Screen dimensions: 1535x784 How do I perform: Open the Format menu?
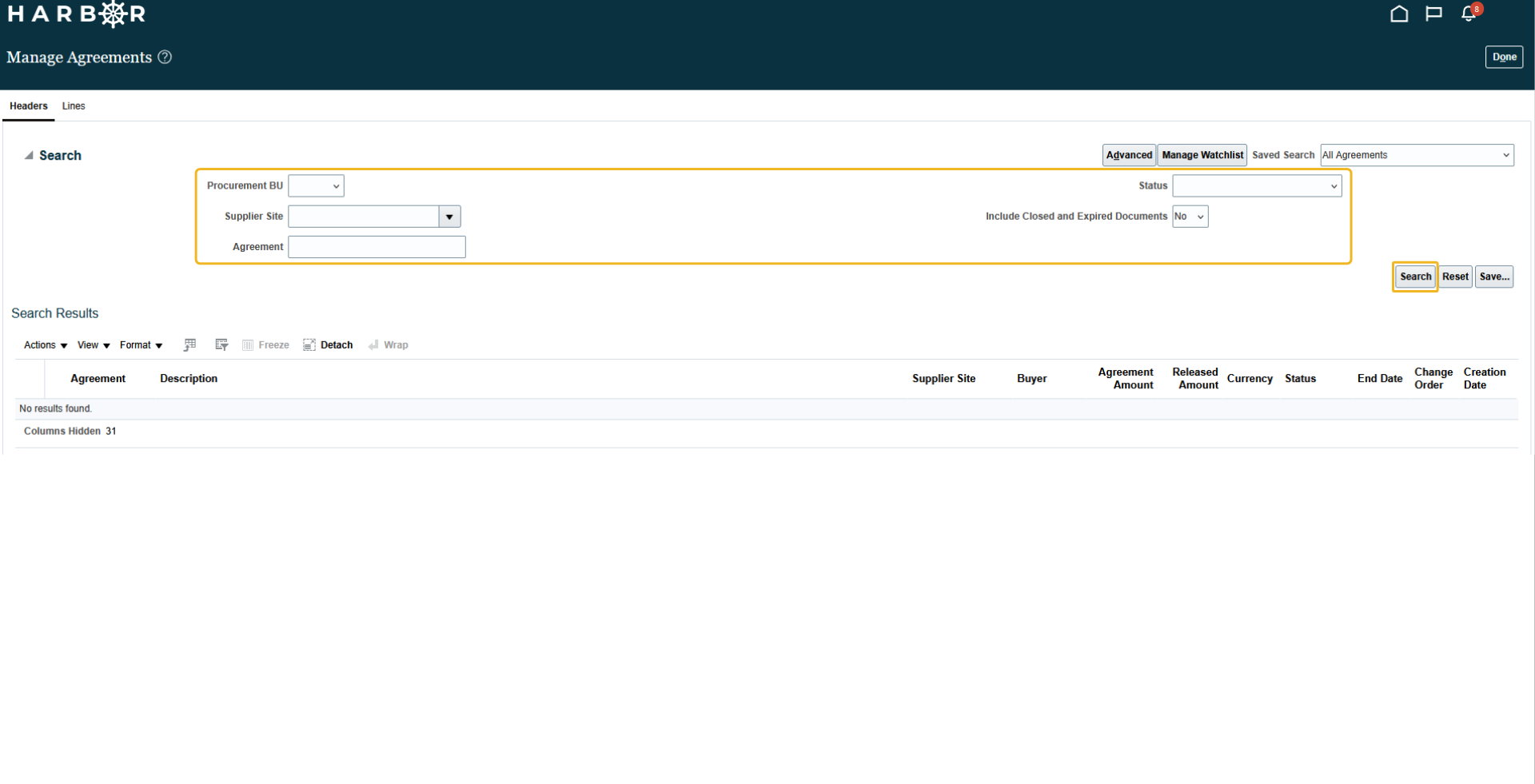point(142,345)
